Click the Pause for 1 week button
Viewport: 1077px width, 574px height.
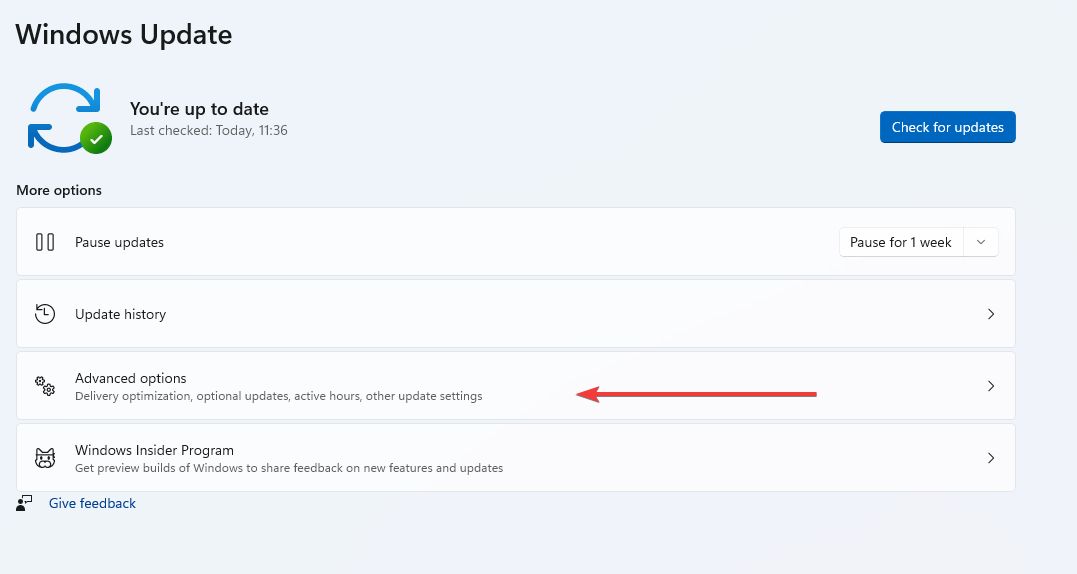point(900,242)
